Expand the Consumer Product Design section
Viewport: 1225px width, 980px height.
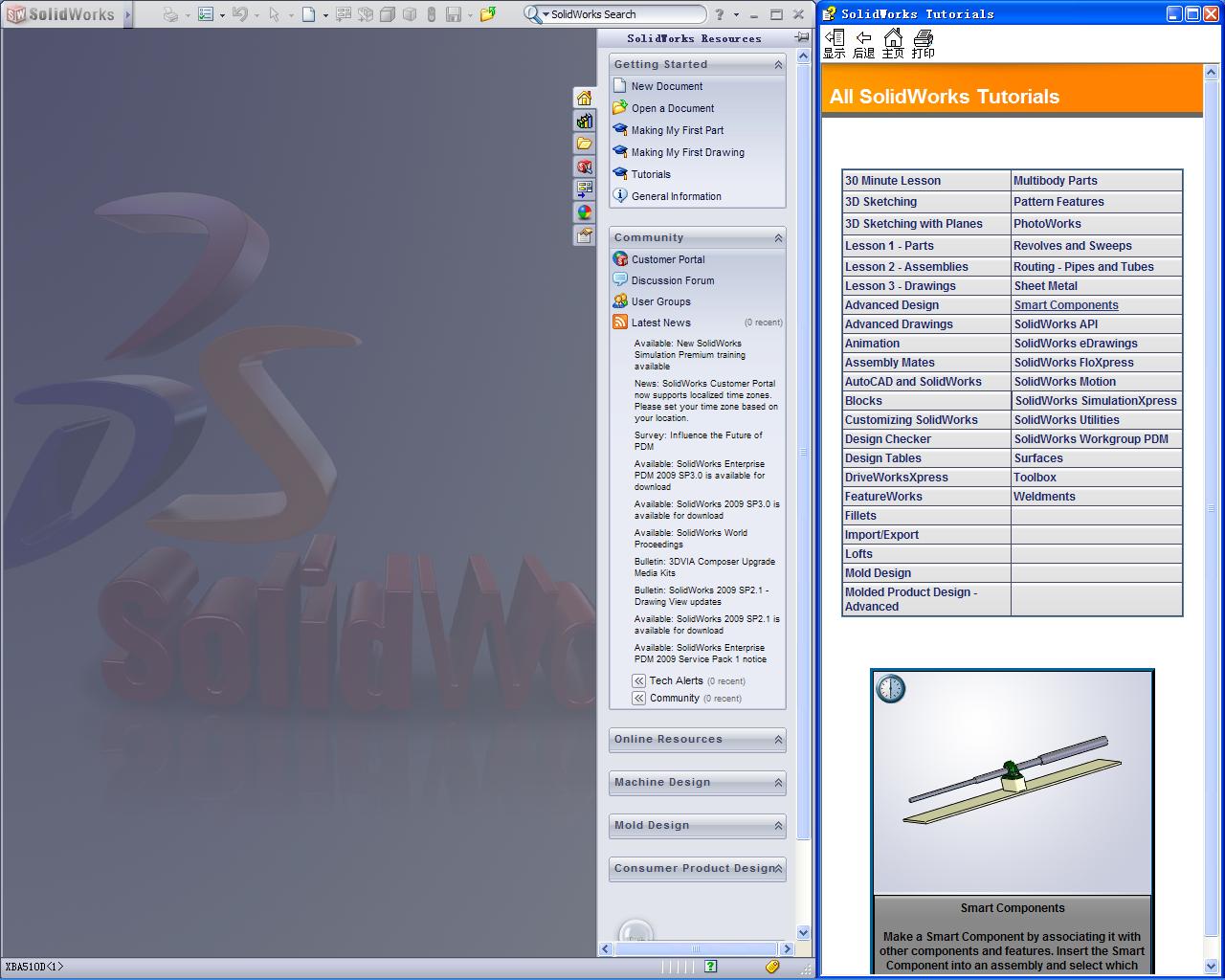pyautogui.click(x=778, y=869)
